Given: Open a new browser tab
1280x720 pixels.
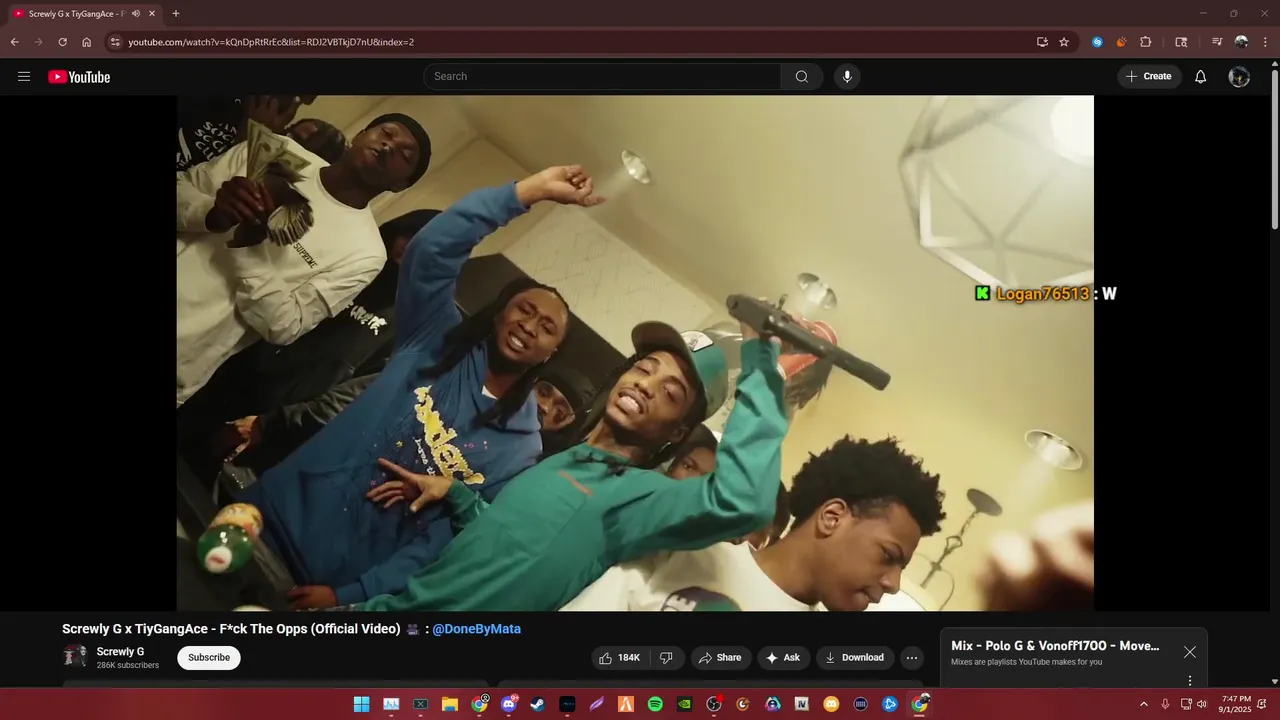Looking at the screenshot, I should [176, 14].
